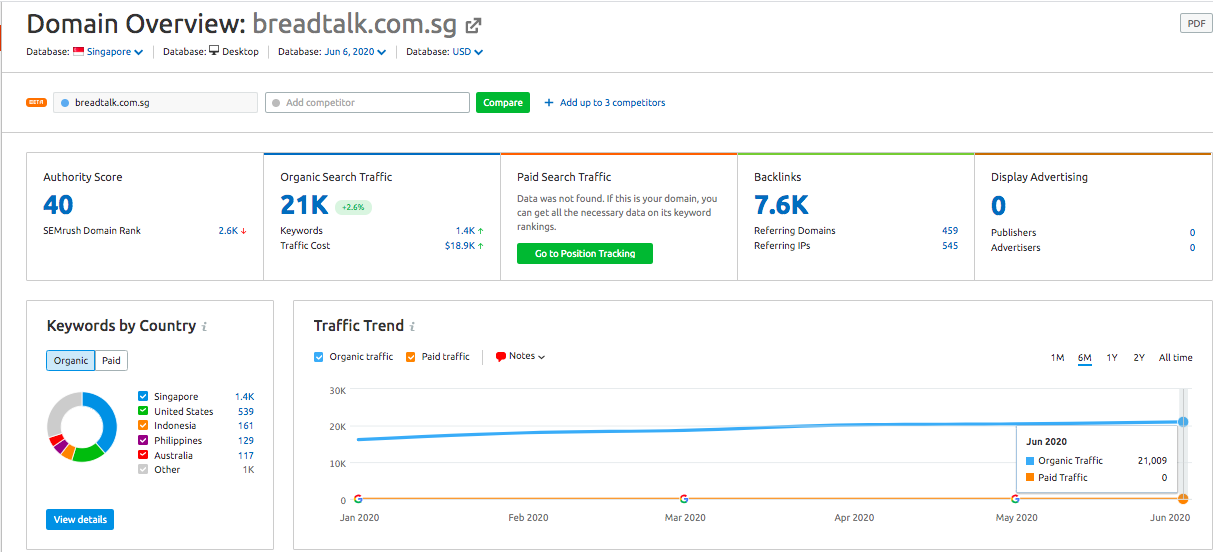Click Traffic Trend info icon

pyautogui.click(x=412, y=326)
